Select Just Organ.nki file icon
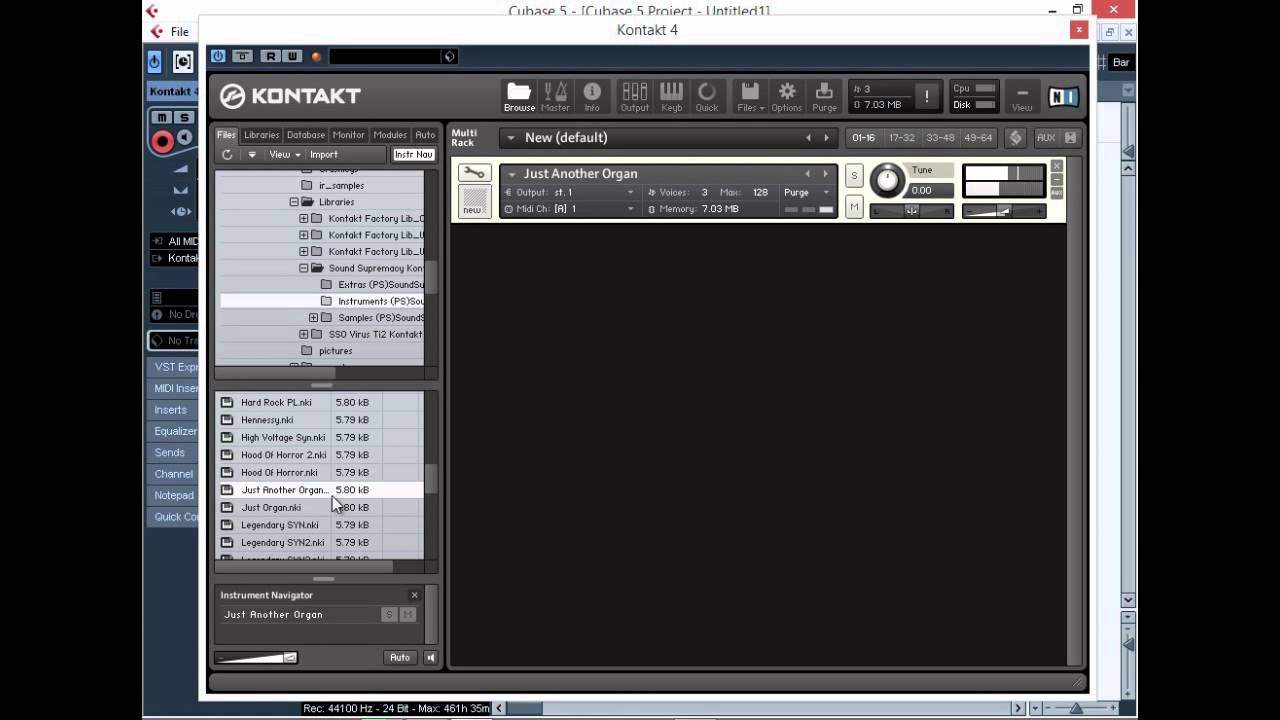Image resolution: width=1280 pixels, height=720 pixels. pyautogui.click(x=227, y=507)
